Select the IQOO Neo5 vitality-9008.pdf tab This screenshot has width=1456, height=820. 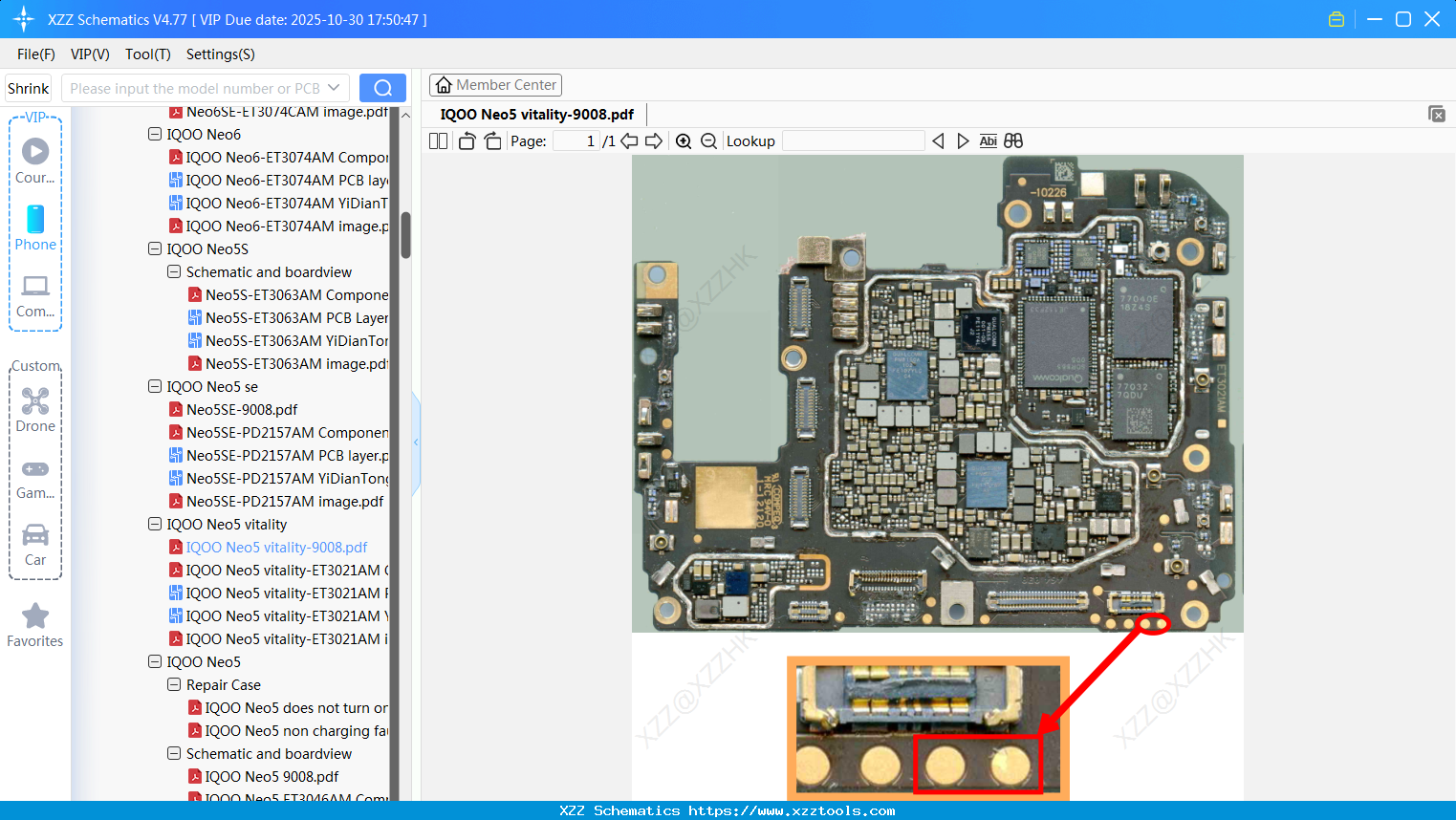click(x=537, y=115)
